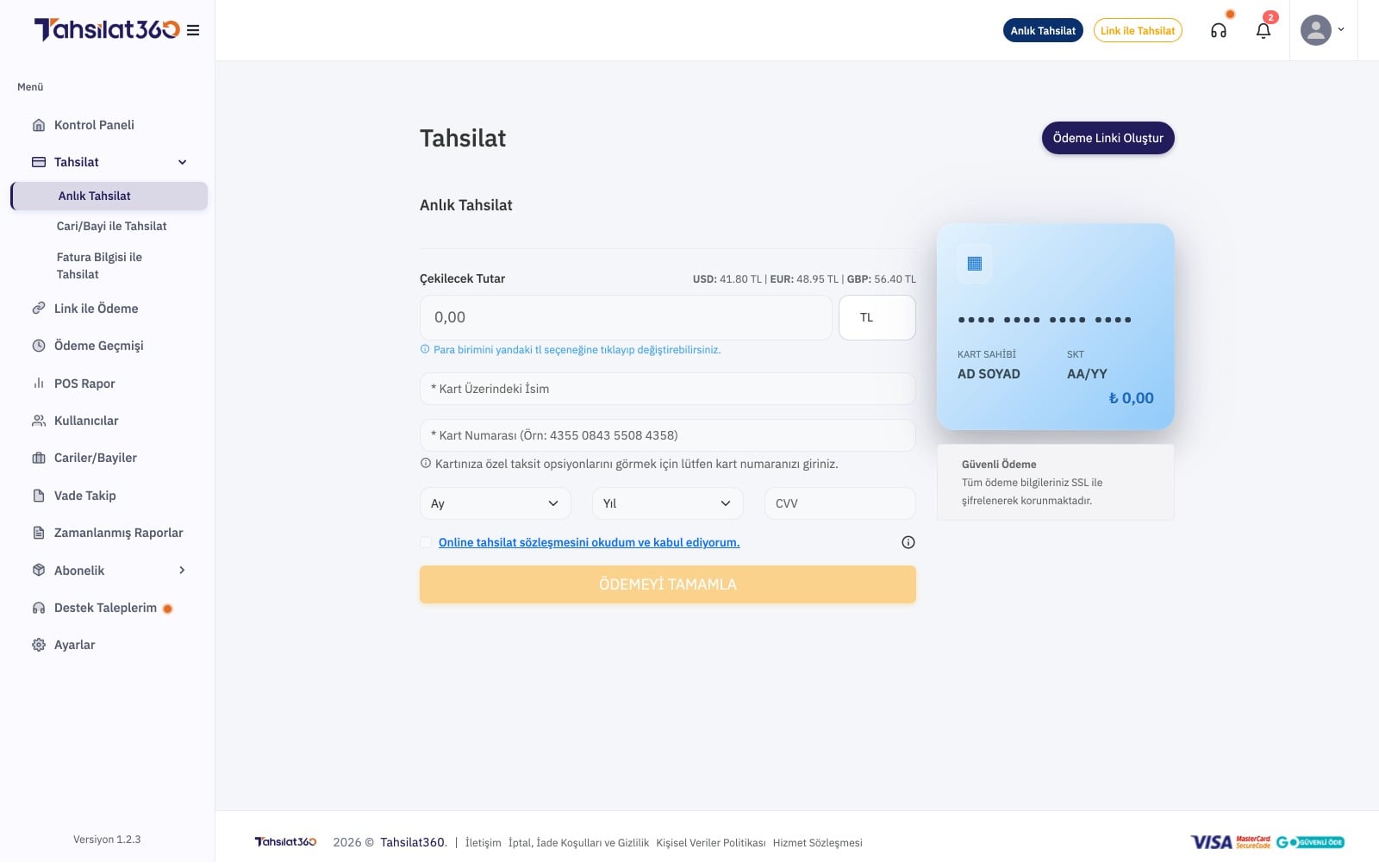Open support via headphones icon
1379x868 pixels.
coord(1219,30)
